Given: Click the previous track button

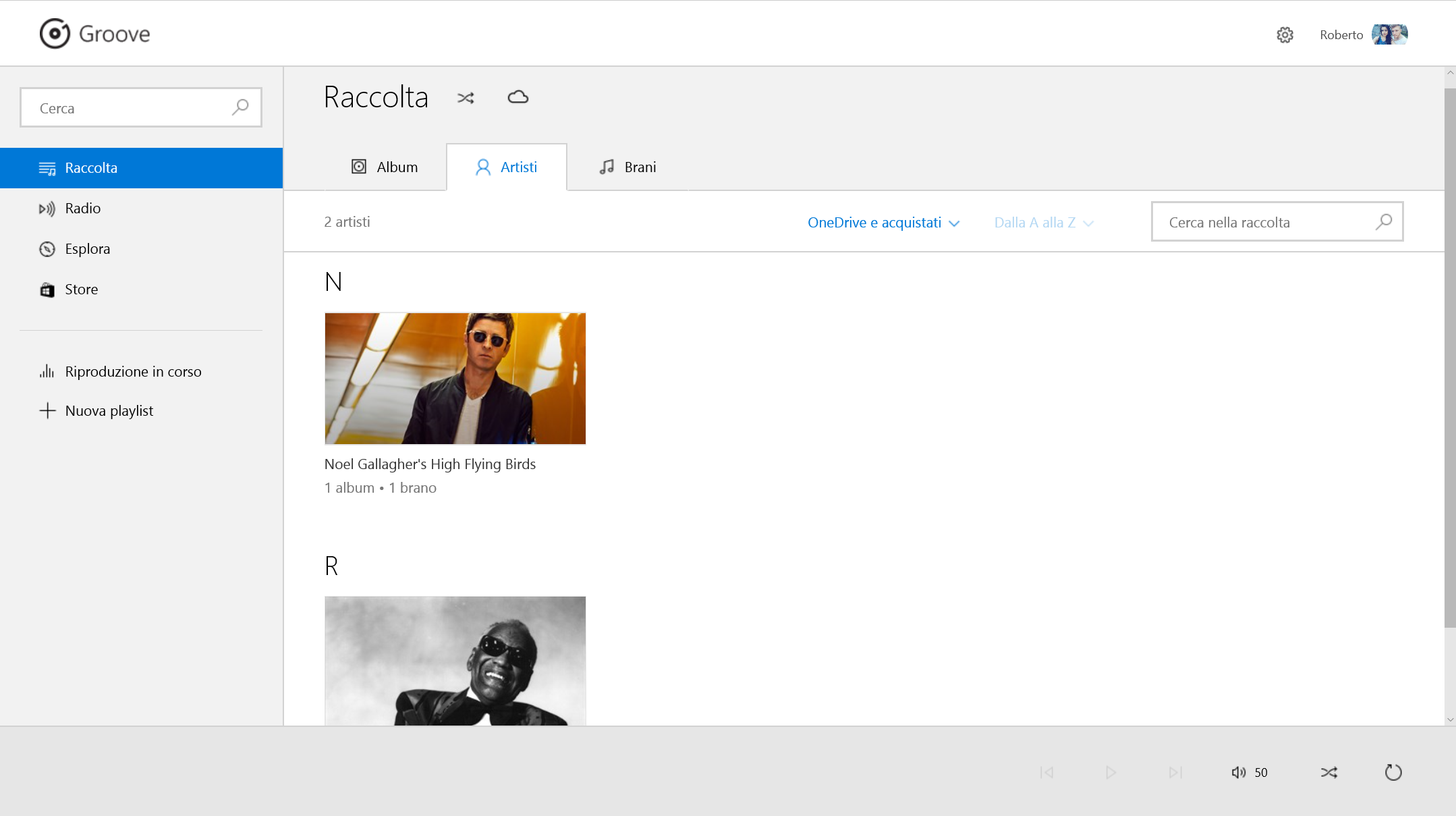Looking at the screenshot, I should tap(1047, 772).
